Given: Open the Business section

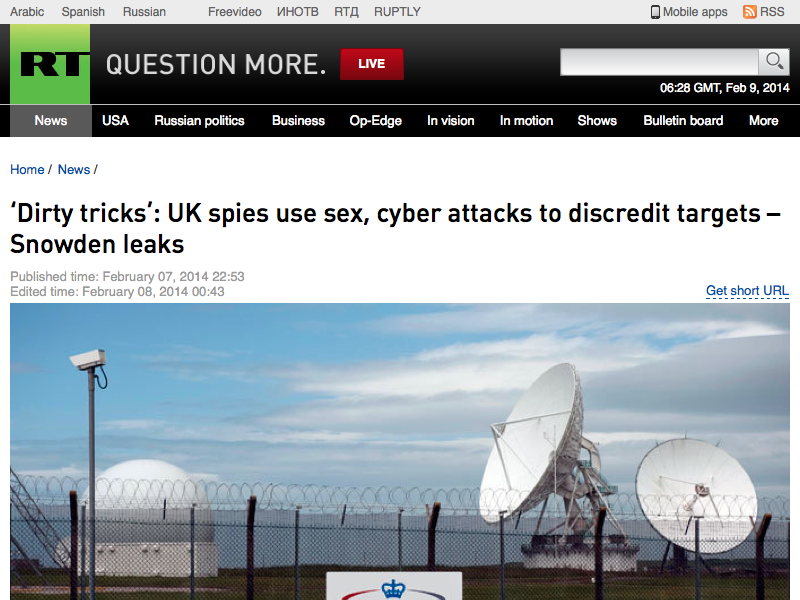Looking at the screenshot, I should pos(298,121).
